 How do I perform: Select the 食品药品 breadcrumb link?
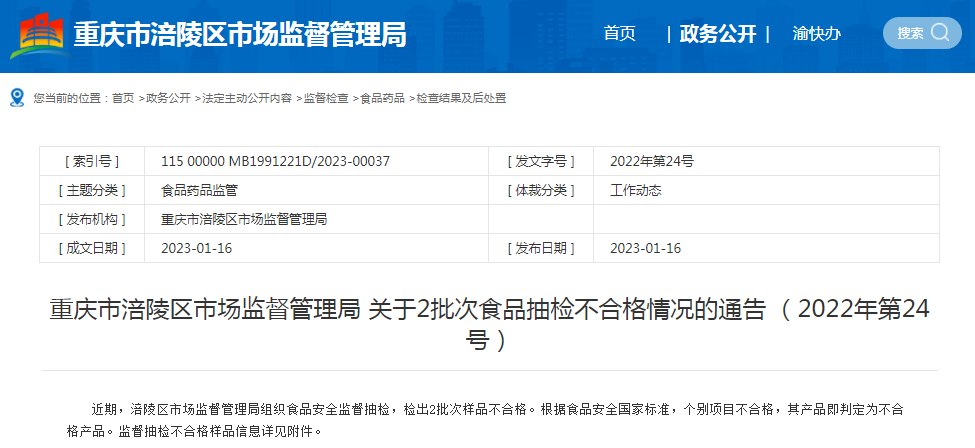pos(382,98)
